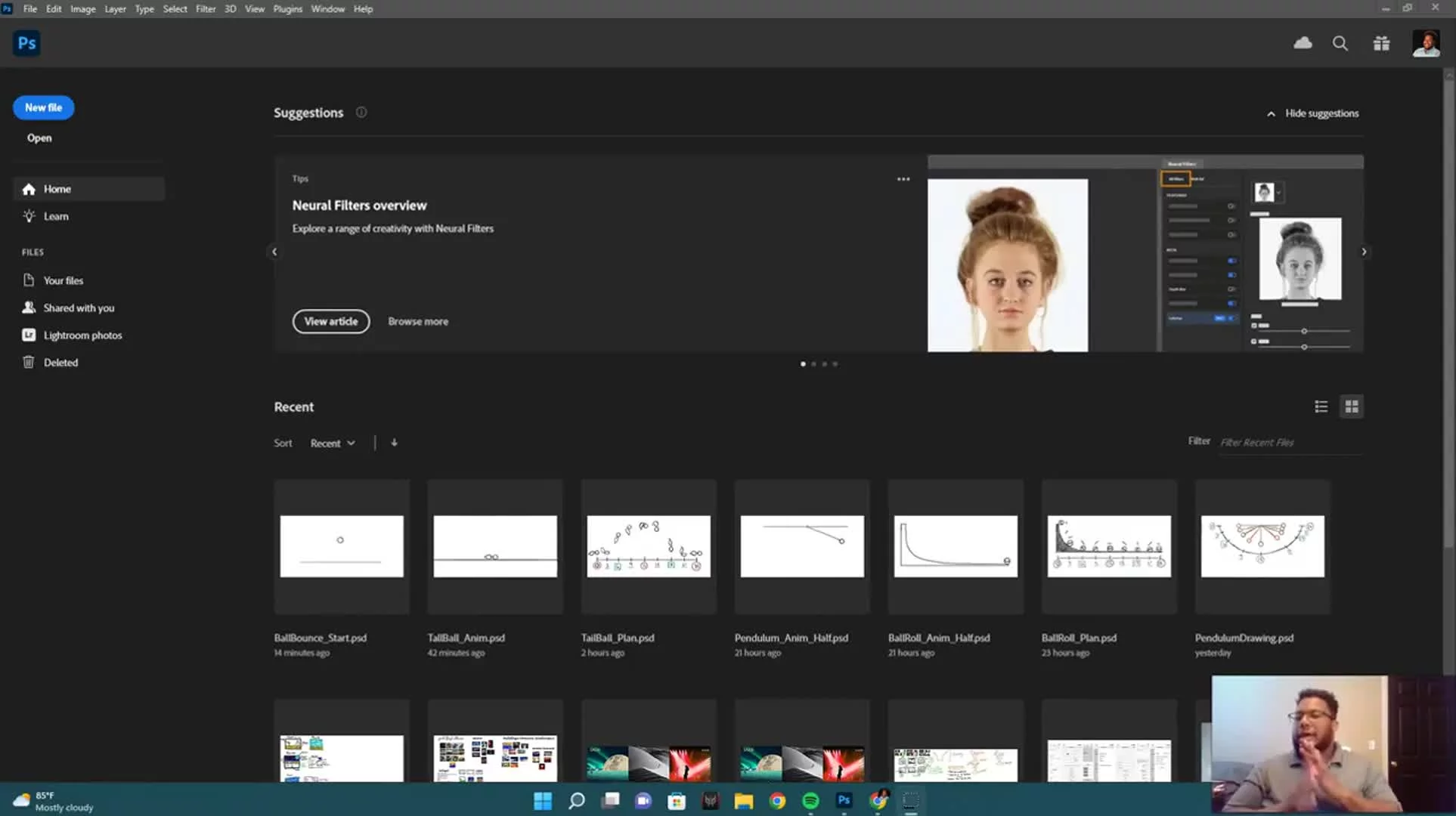Open the What's New gift icon
Viewport: 1456px width, 816px height.
click(x=1381, y=43)
